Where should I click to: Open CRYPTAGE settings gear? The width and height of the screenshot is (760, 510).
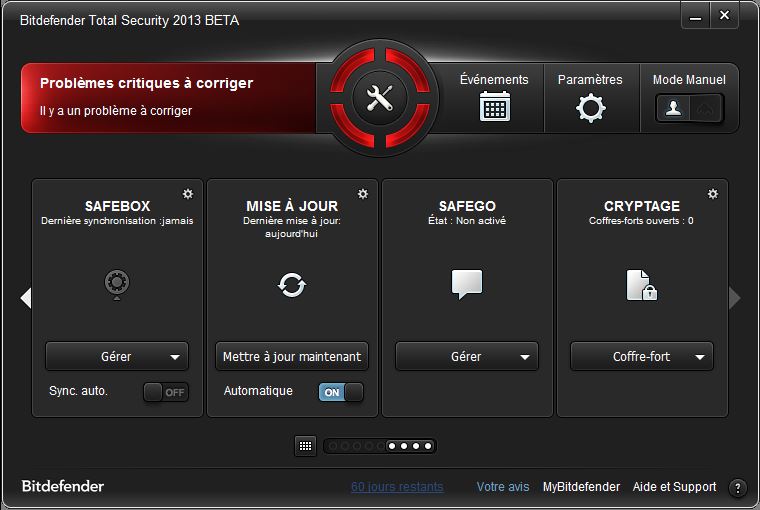(712, 194)
